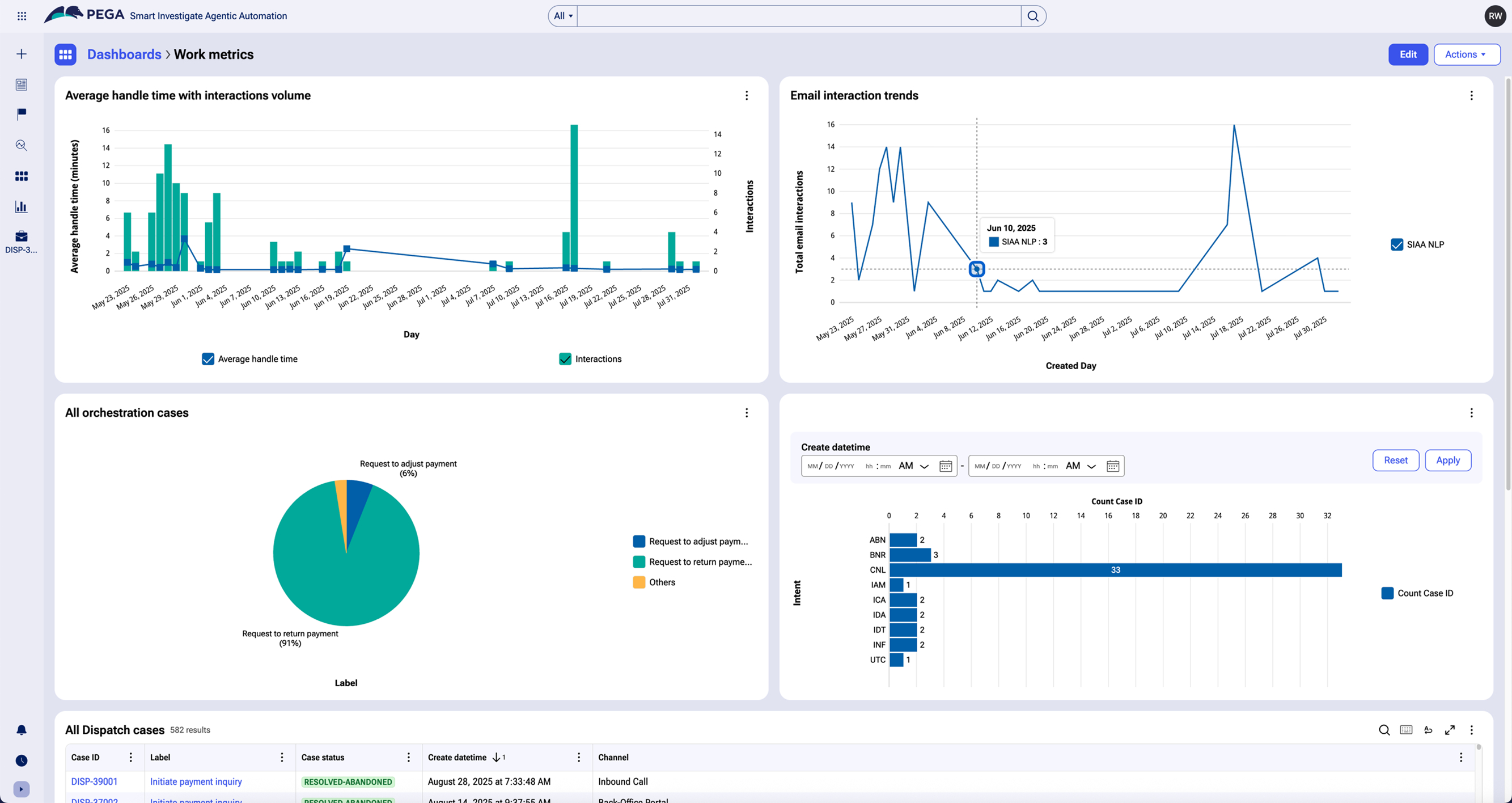The height and width of the screenshot is (803, 1512).
Task: Expand All Dispatch cases table fullscreen
Action: tap(1450, 730)
